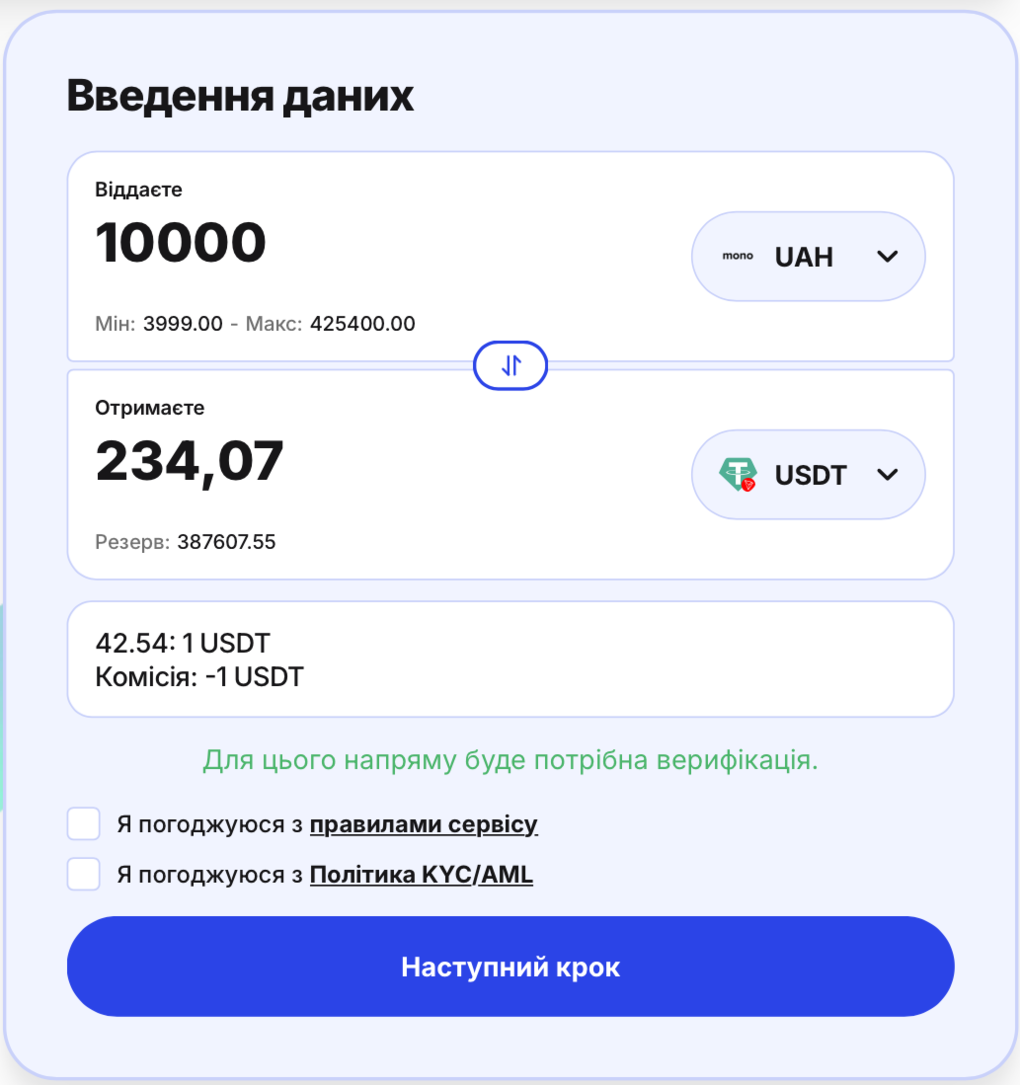
Task: Click the Tether USDT coin icon
Action: point(738,474)
